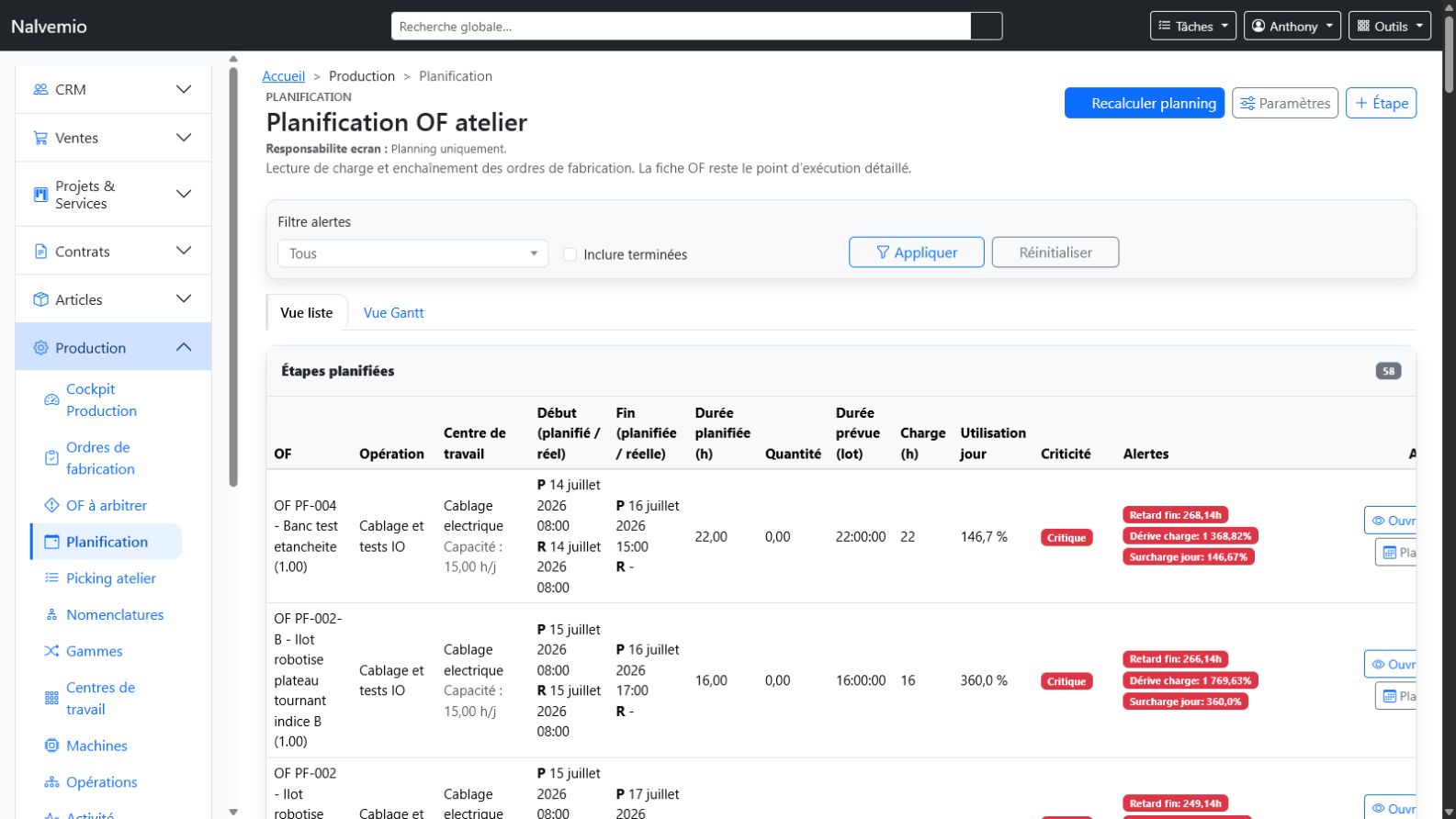Click the "Surcharge jour: 360,0%" alert badge
The height and width of the screenshot is (819, 1456).
click(x=1185, y=701)
